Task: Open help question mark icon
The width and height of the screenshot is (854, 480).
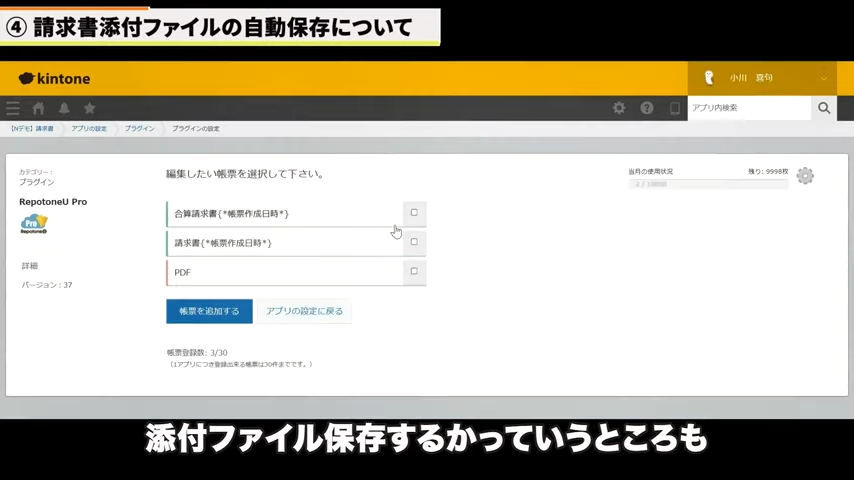Action: (646, 108)
